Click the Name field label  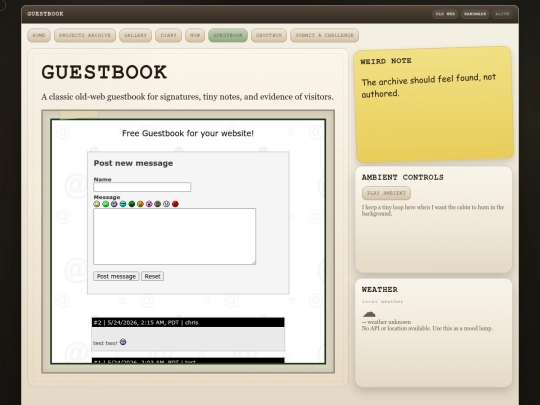coord(102,179)
